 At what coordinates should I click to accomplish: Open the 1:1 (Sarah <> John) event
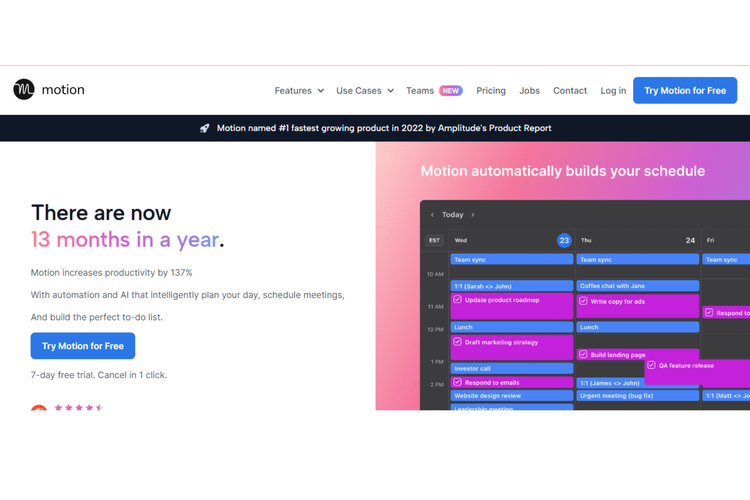pyautogui.click(x=511, y=286)
